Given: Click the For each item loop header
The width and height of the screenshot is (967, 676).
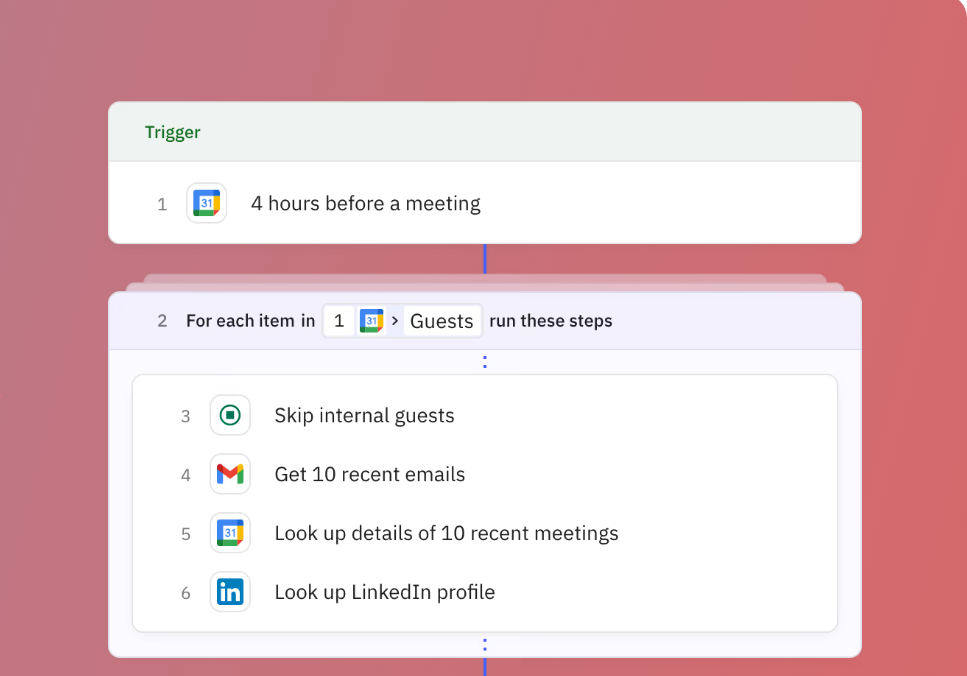Looking at the screenshot, I should tap(250, 320).
